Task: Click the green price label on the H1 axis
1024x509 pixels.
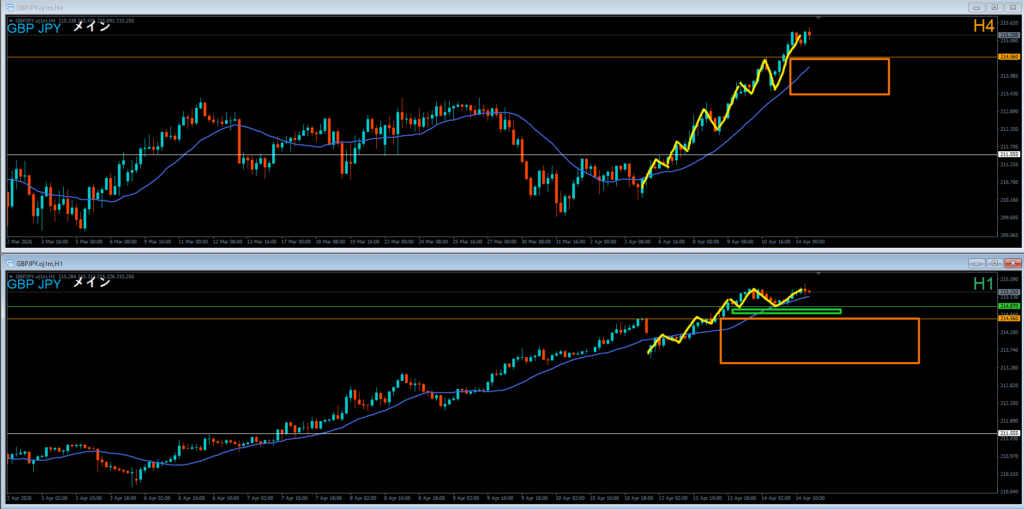Action: tap(1008, 306)
